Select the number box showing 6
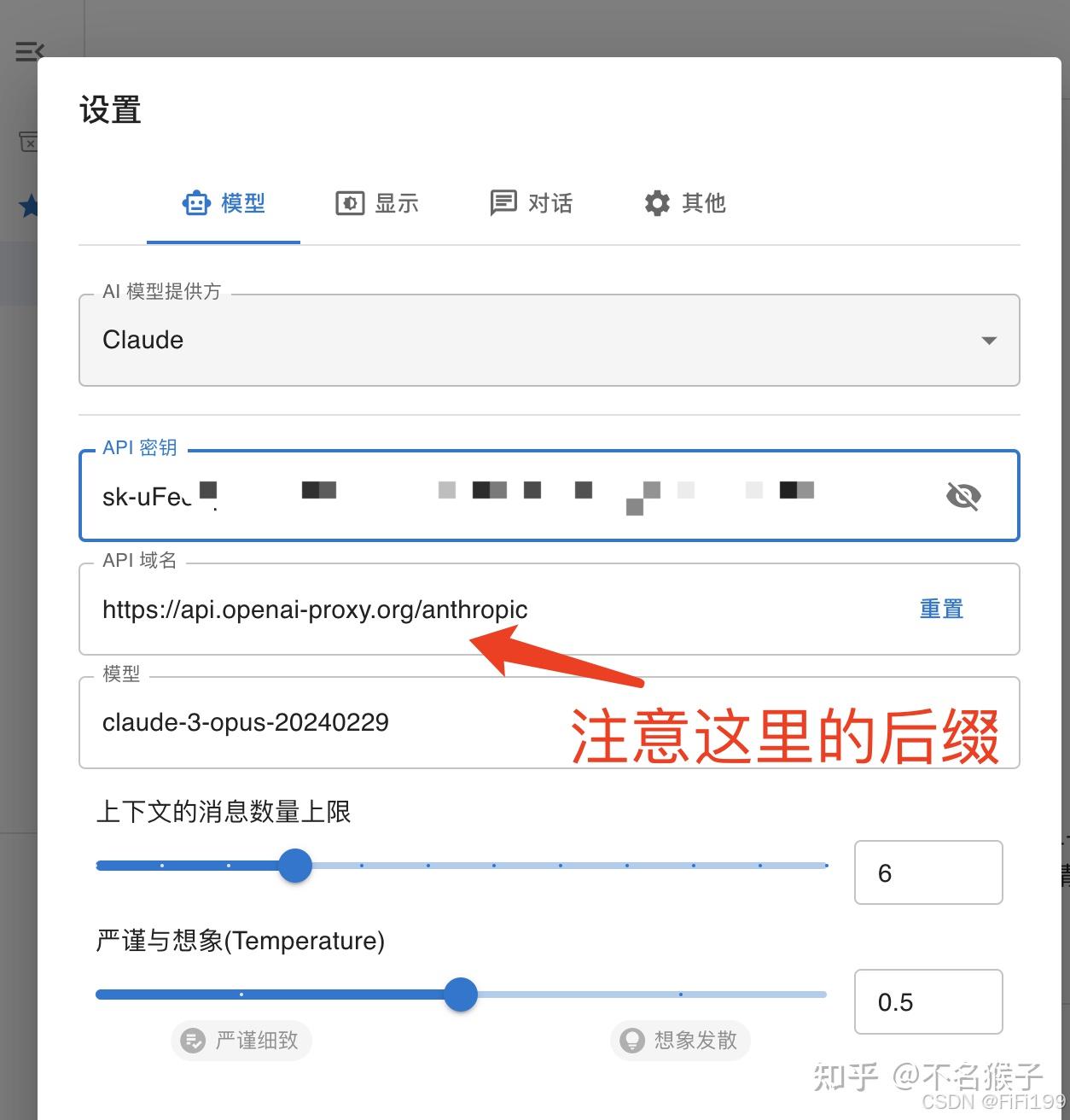 (x=928, y=872)
